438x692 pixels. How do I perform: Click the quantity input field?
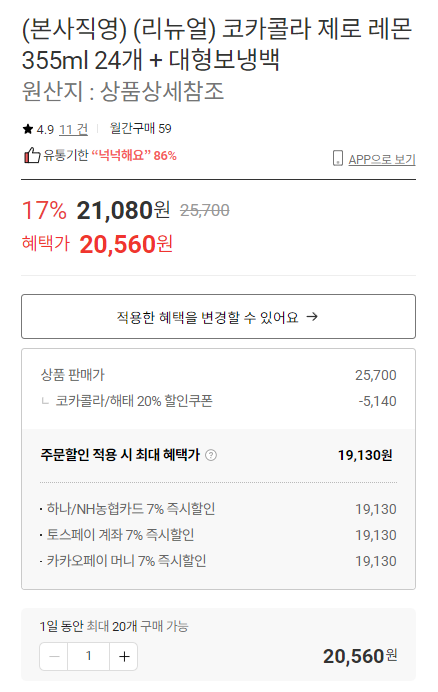89,657
